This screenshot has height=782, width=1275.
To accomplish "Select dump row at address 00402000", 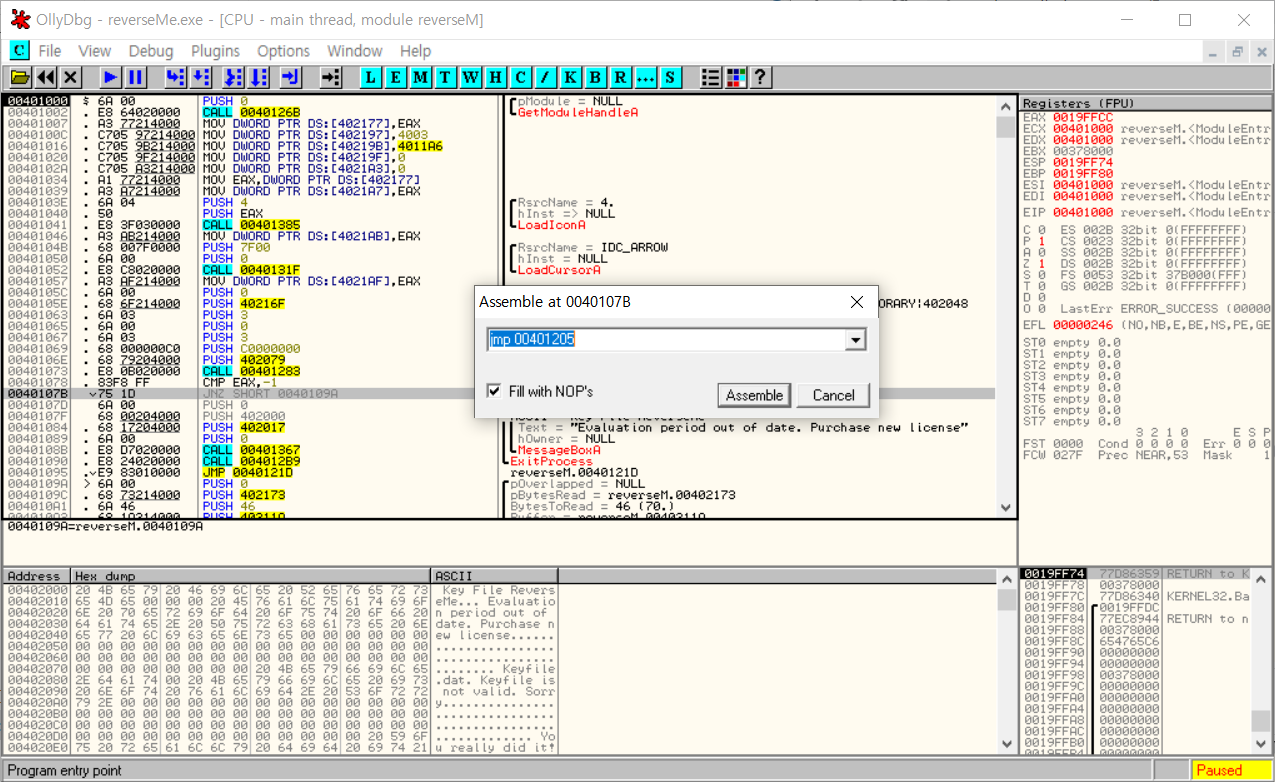I will 280,590.
